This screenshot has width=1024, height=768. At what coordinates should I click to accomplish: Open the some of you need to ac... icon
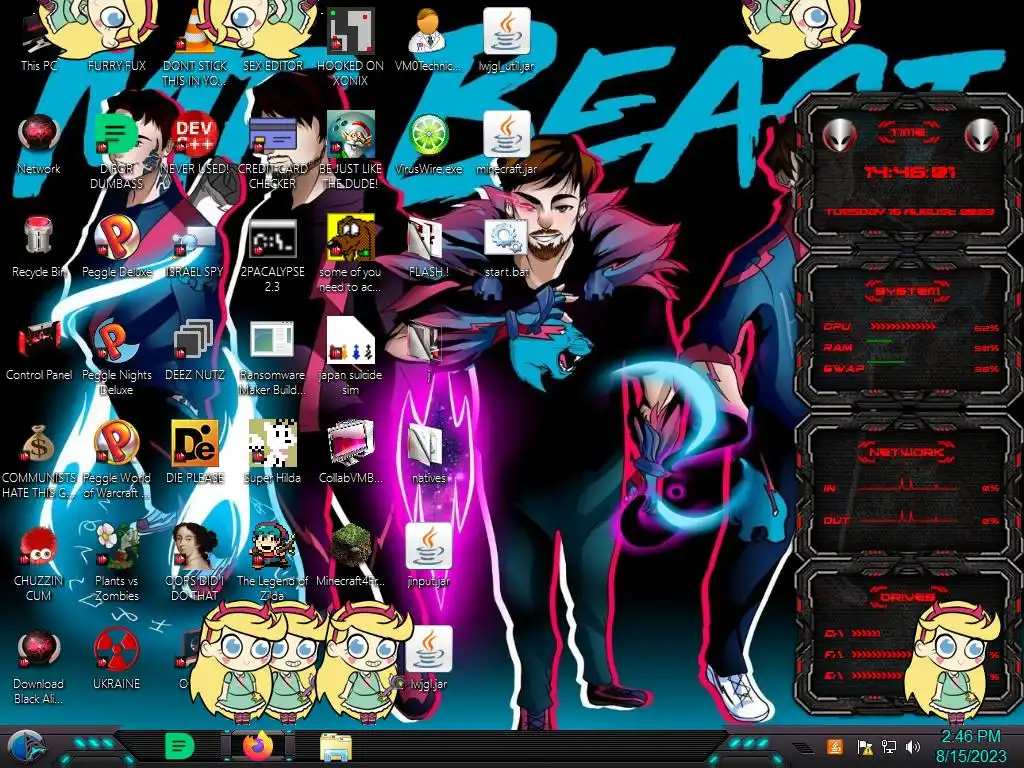click(x=350, y=254)
